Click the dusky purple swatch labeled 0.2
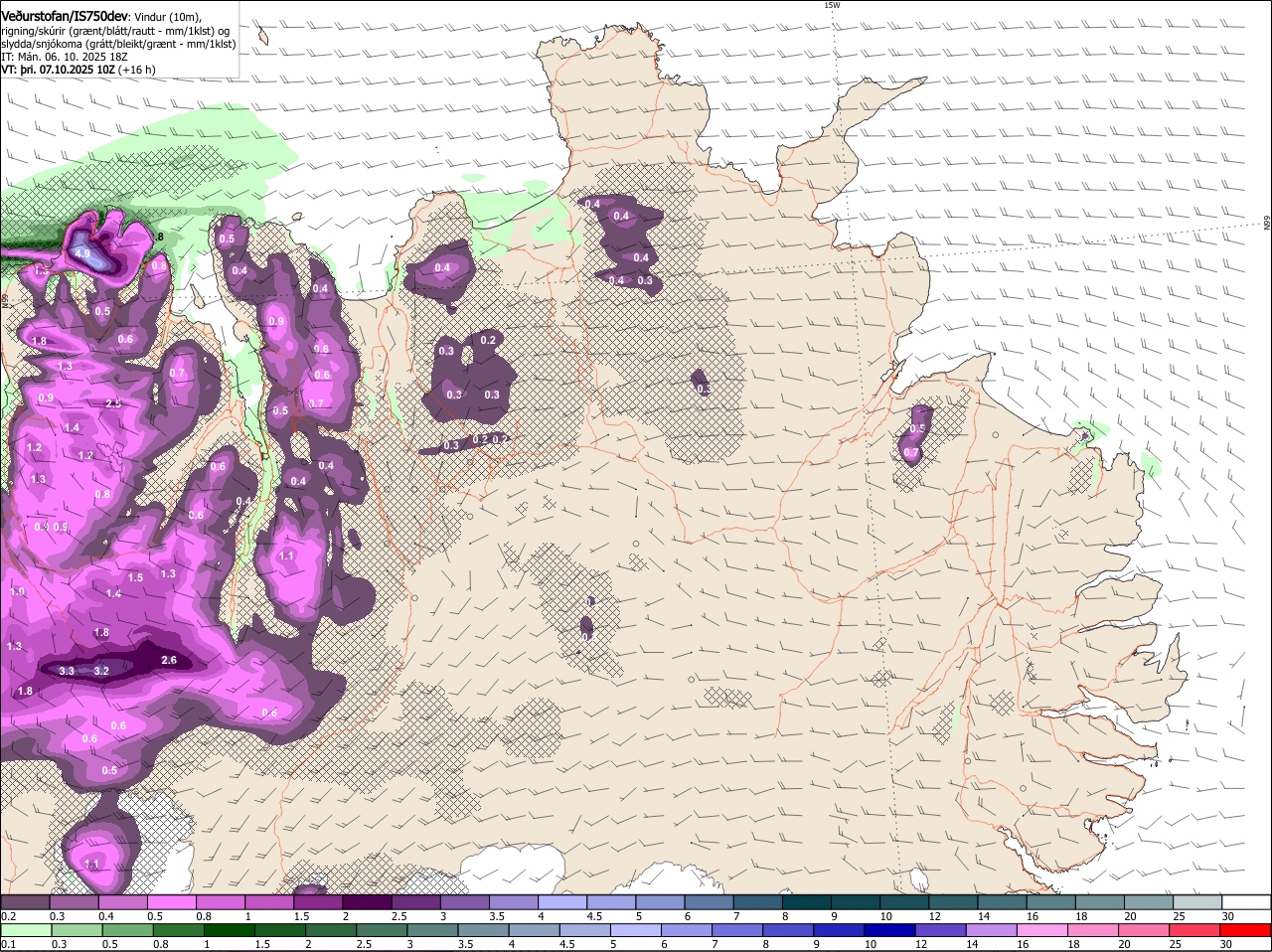Screen dimensions: 1272x952 point(26,901)
